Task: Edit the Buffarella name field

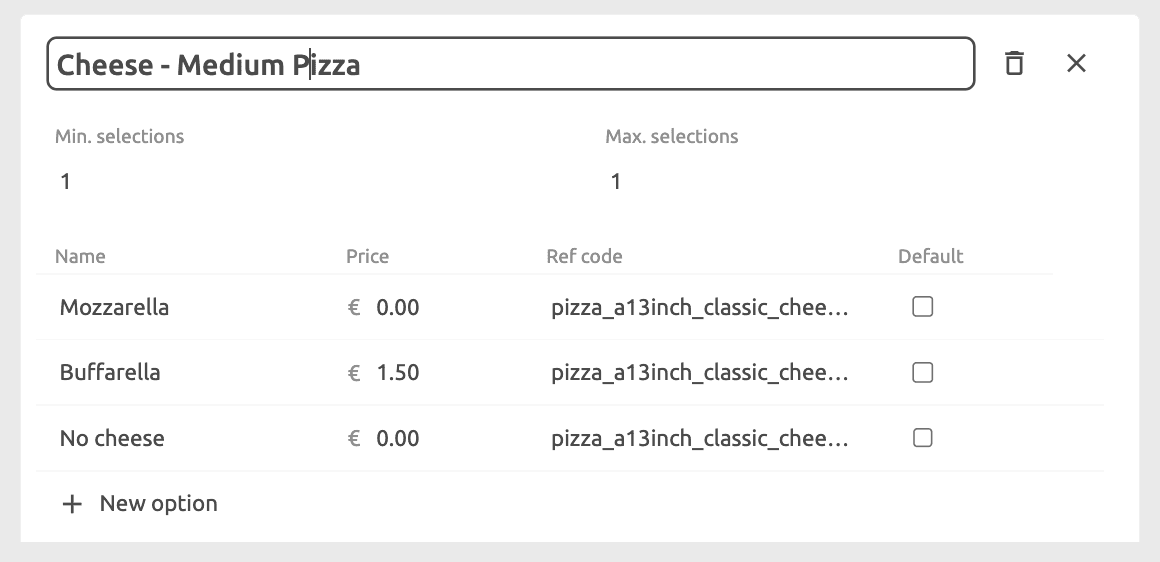Action: [110, 372]
